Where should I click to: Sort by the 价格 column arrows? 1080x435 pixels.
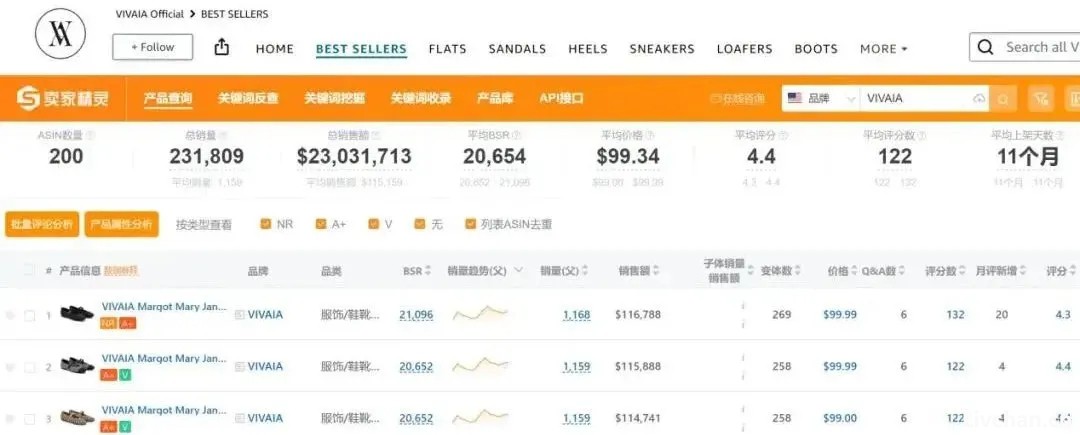coord(855,271)
